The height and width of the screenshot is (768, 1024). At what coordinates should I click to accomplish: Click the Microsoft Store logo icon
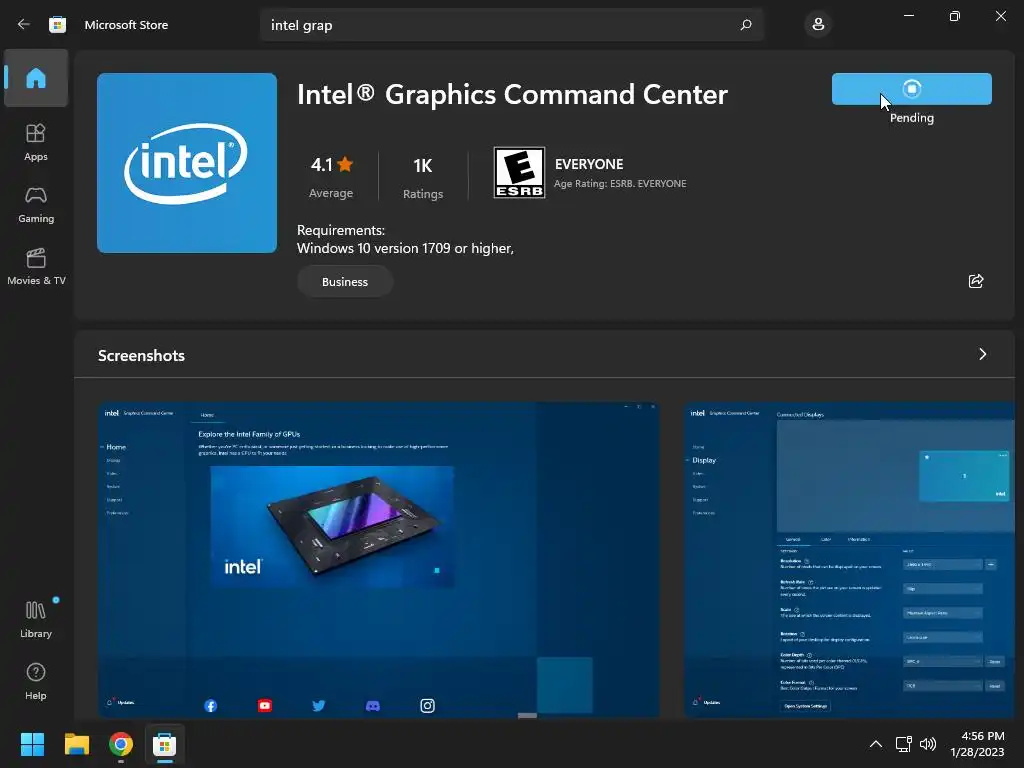point(57,24)
